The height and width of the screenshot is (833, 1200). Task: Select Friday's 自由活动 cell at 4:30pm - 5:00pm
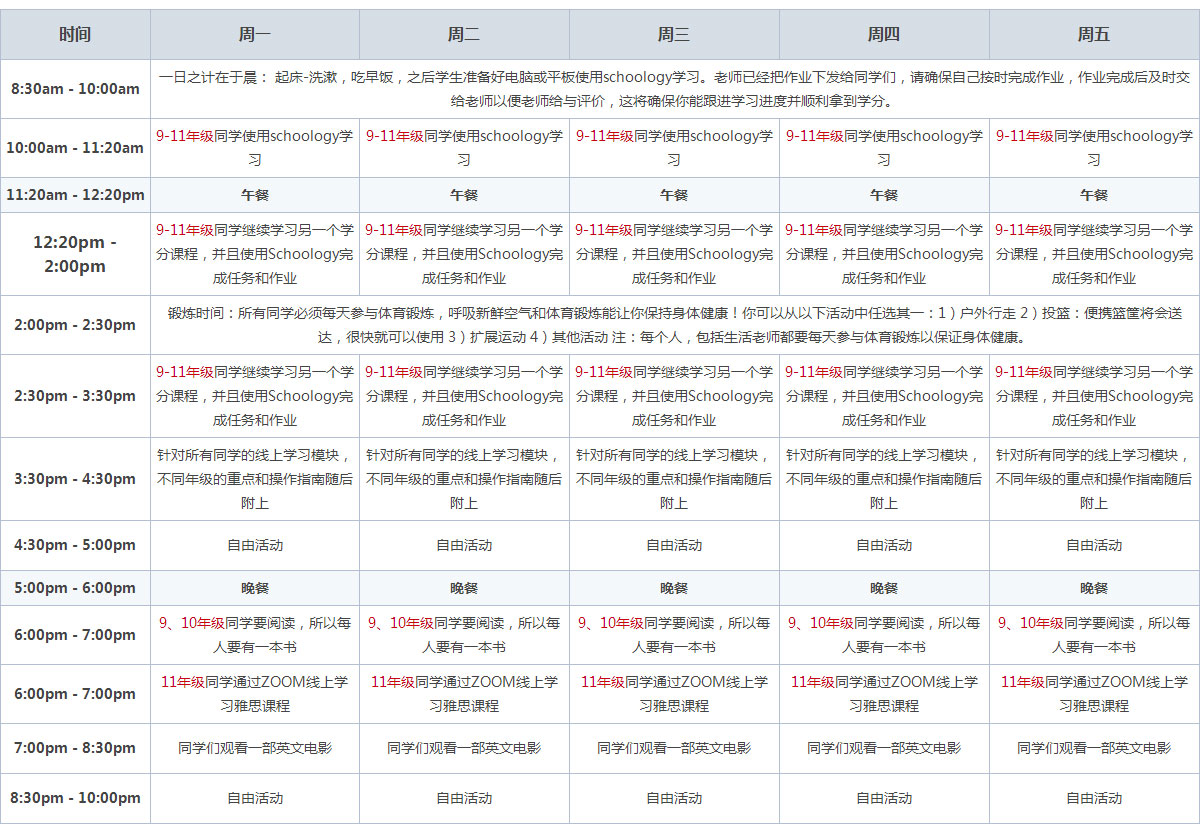(x=1094, y=546)
